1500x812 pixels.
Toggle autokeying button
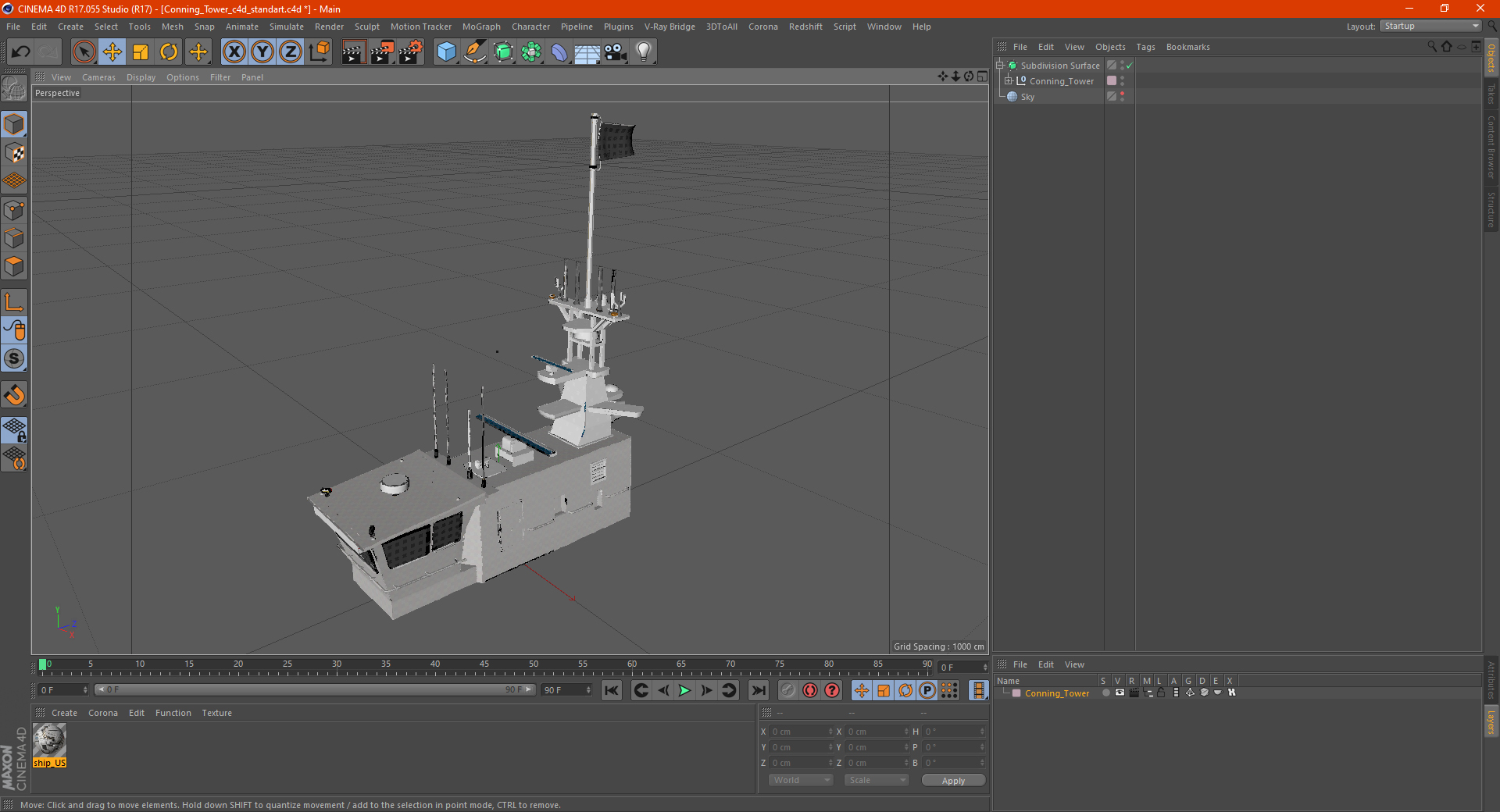coord(810,690)
